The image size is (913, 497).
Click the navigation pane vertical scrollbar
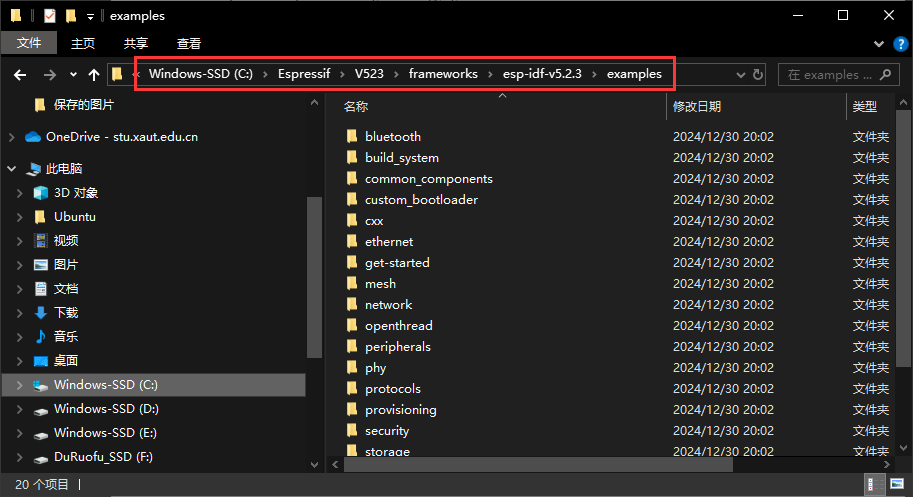pos(314,270)
